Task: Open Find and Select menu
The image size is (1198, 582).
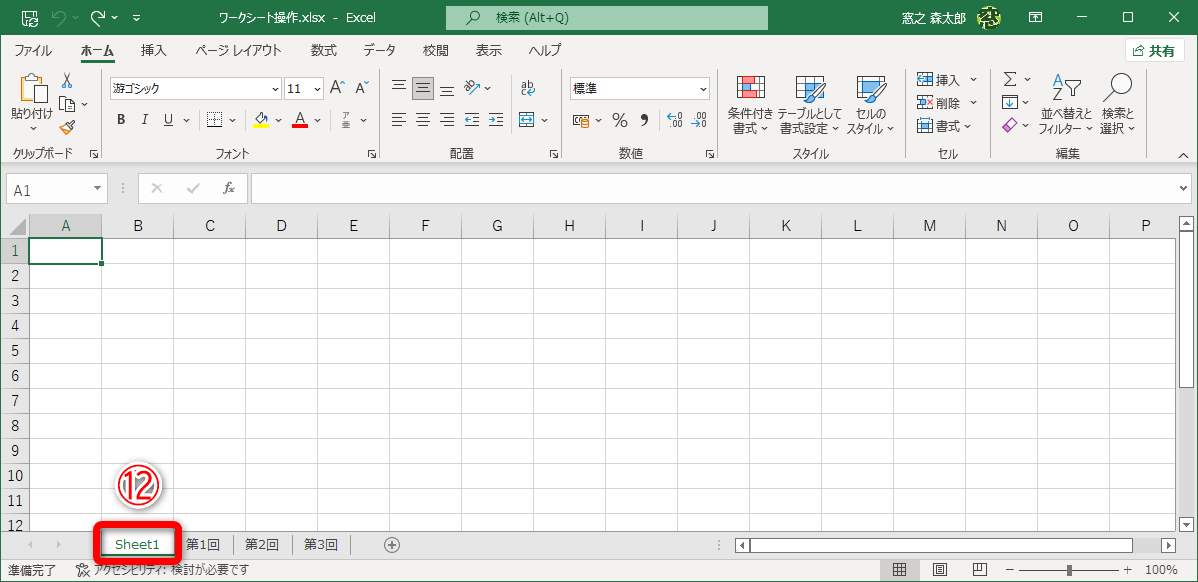Action: click(x=1118, y=105)
